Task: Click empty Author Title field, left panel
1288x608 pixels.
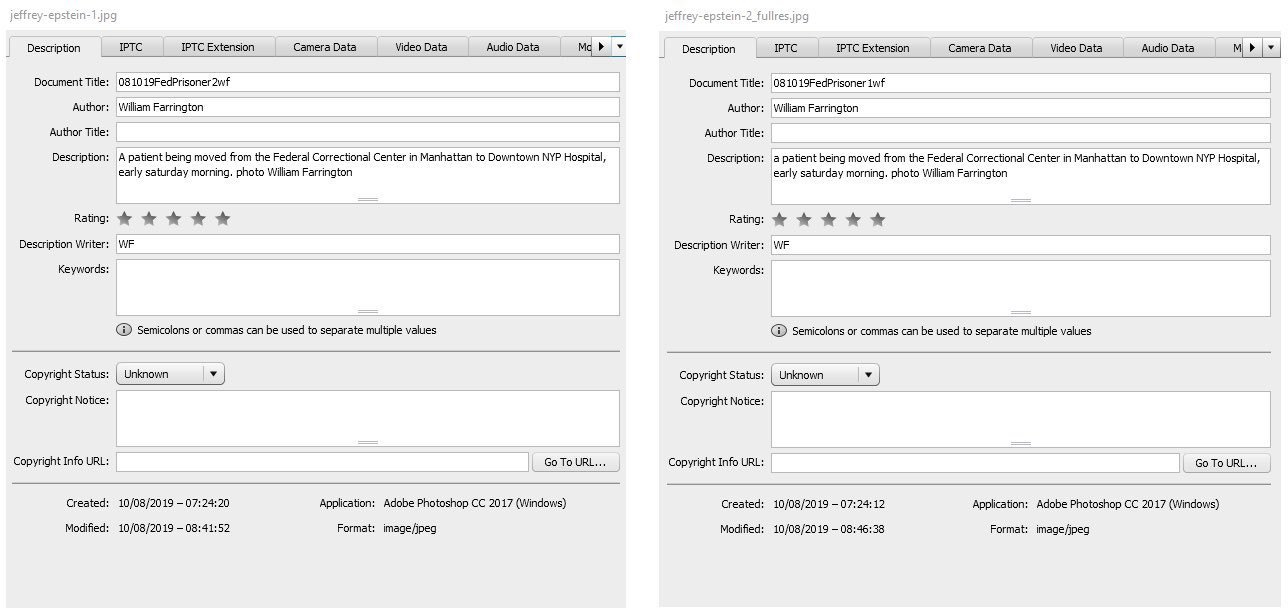Action: [368, 132]
